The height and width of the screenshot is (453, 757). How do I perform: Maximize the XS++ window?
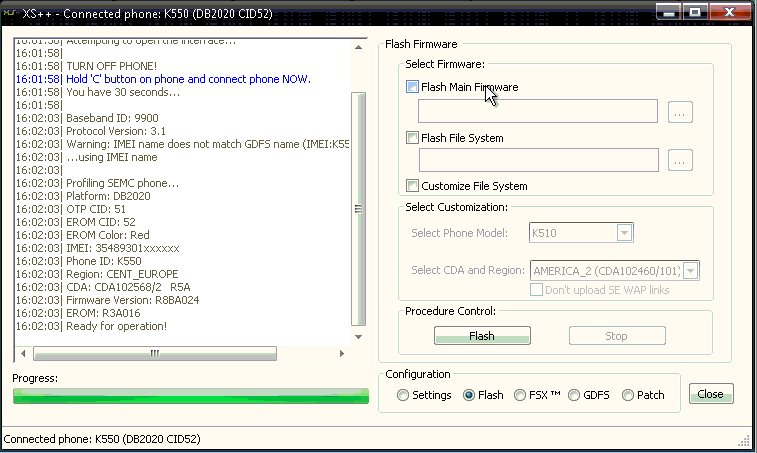(x=695, y=12)
